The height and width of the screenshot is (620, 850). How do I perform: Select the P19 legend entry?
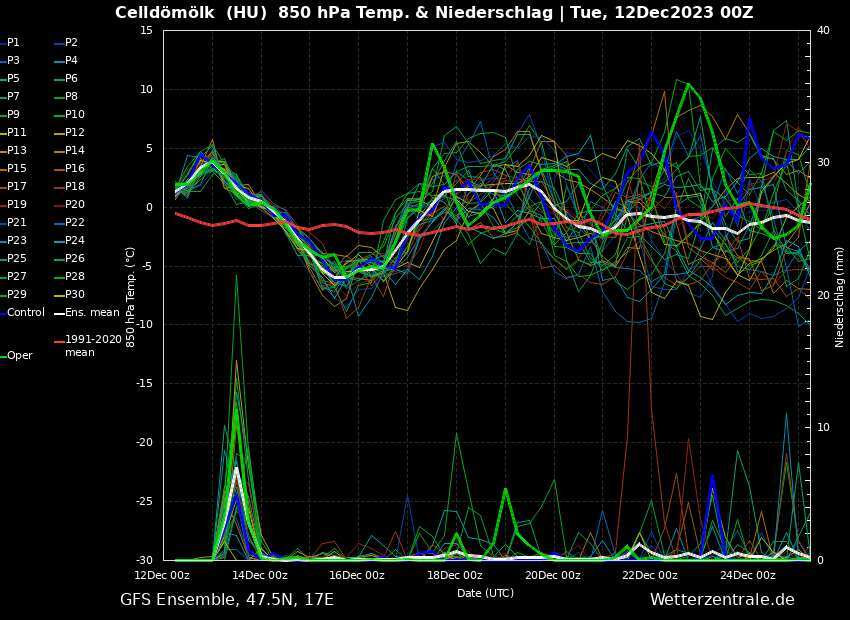17,205
